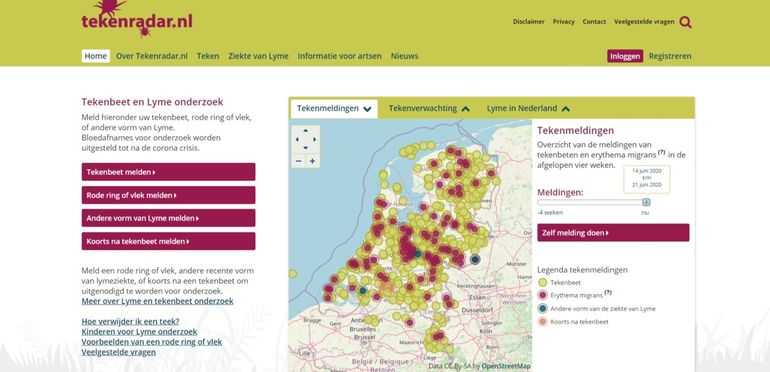Click the Meldingen slider track
This screenshot has width=770, height=372.
[593, 202]
